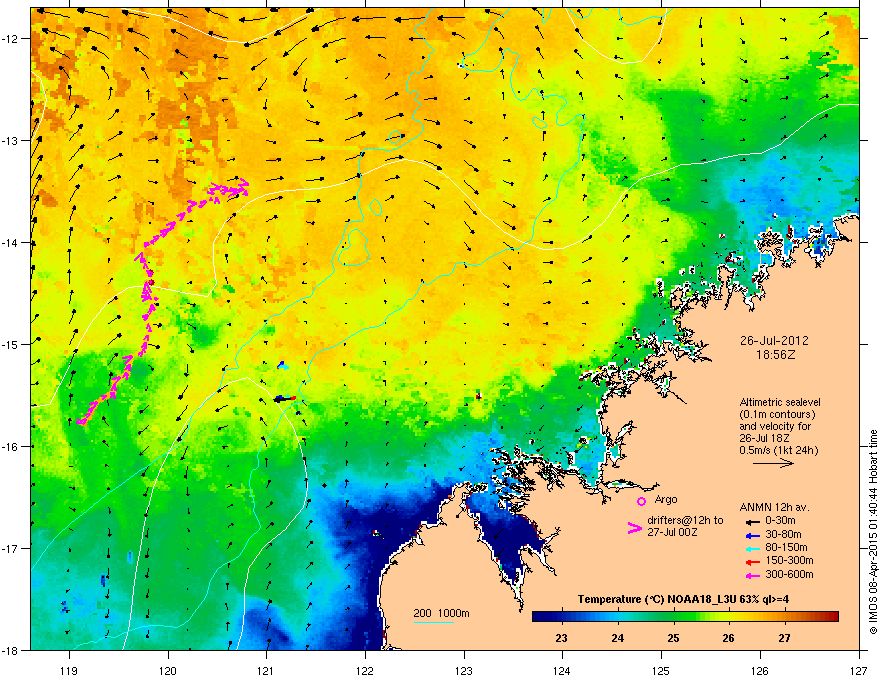Image resolution: width=880 pixels, height=680 pixels.
Task: Click the '0-30m' depth label
Action: (x=780, y=521)
